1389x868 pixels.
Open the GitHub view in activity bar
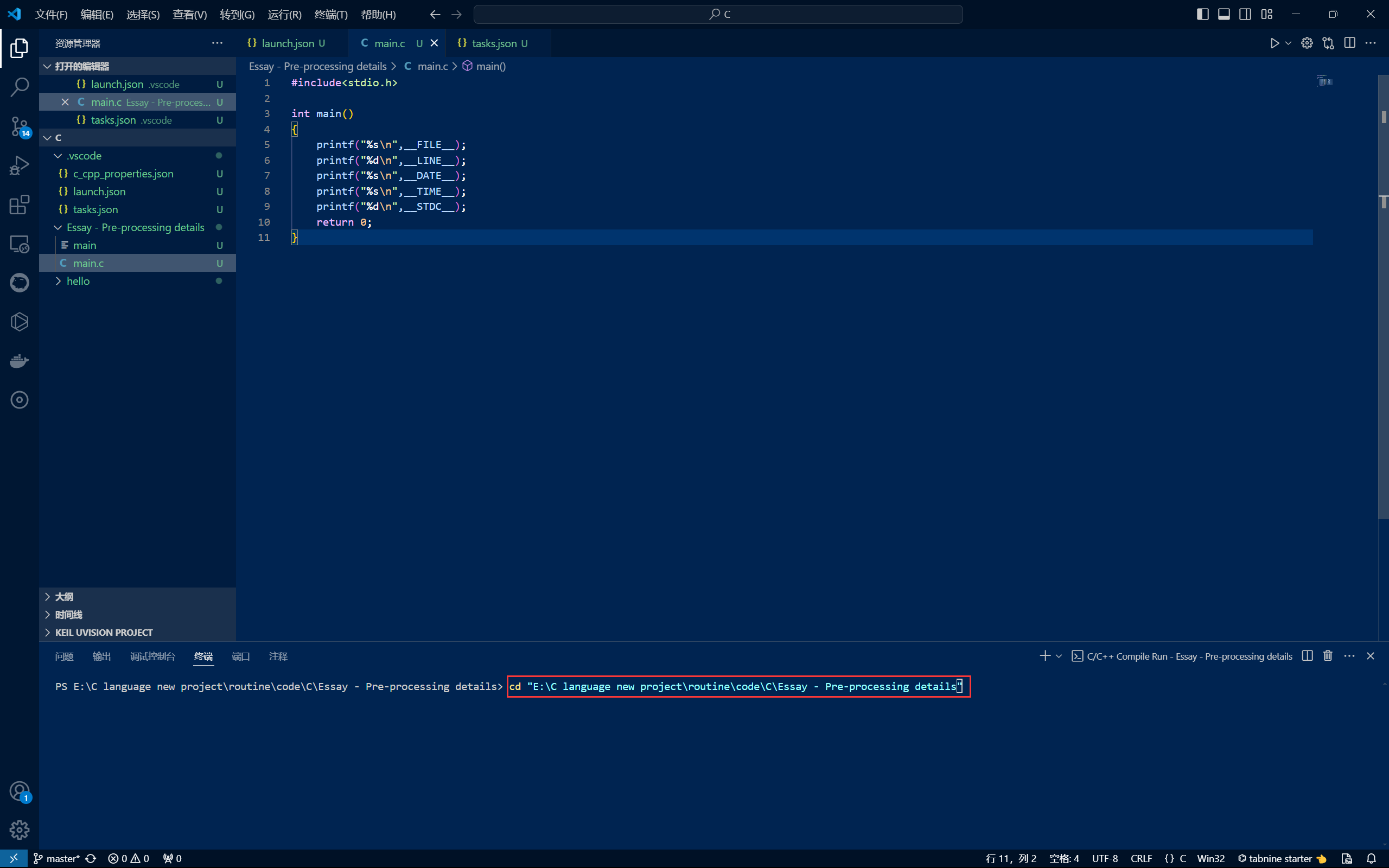[20, 283]
